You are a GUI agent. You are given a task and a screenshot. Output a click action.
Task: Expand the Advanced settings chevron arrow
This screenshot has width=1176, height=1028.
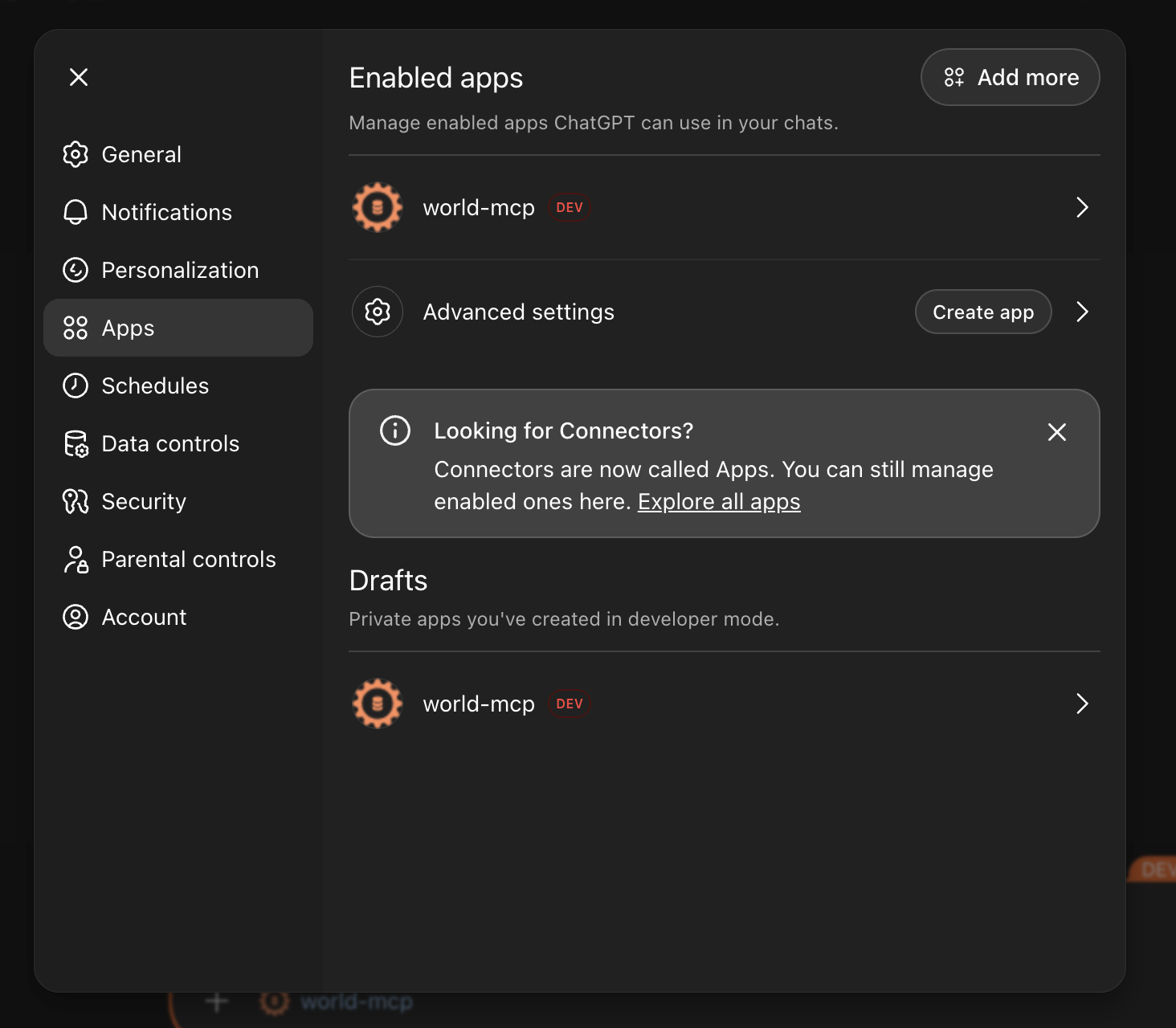(x=1082, y=312)
